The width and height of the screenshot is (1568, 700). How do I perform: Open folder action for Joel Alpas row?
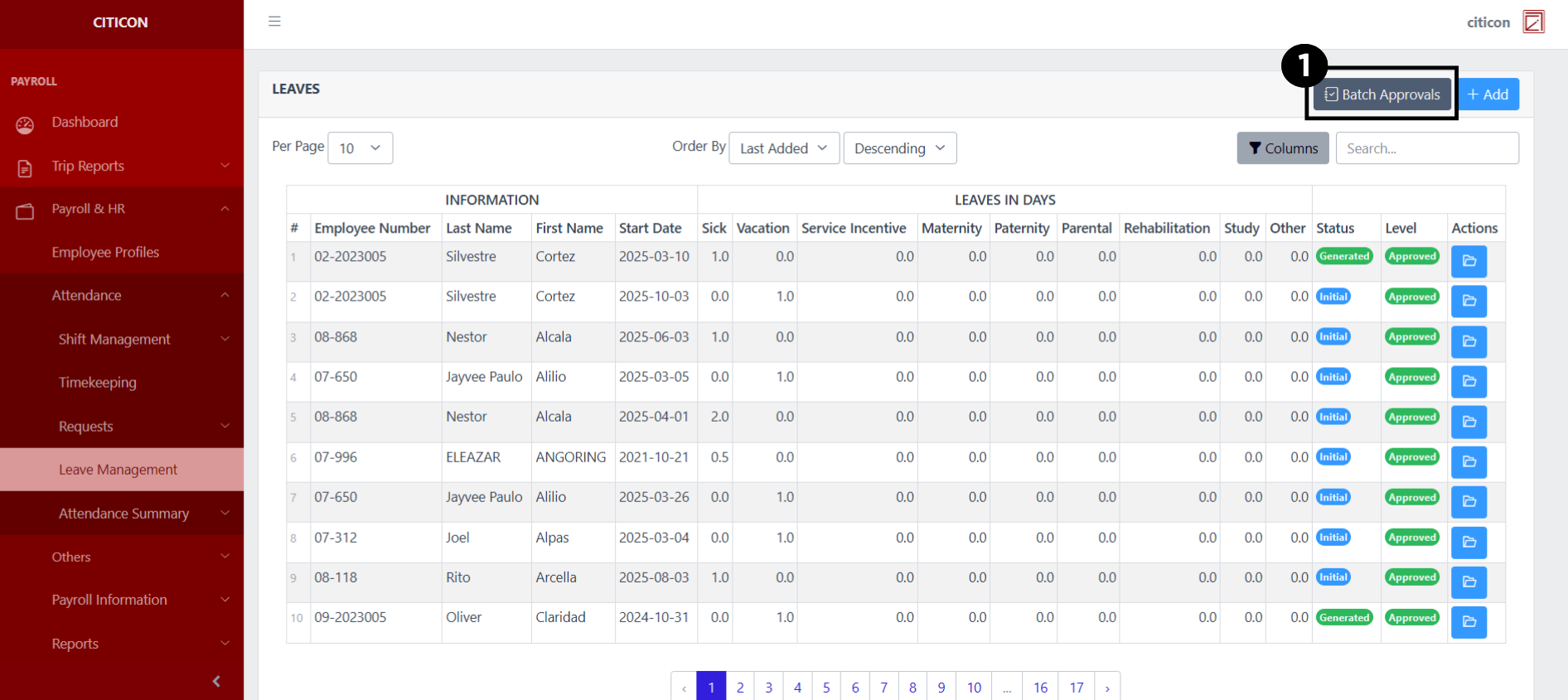(1469, 542)
